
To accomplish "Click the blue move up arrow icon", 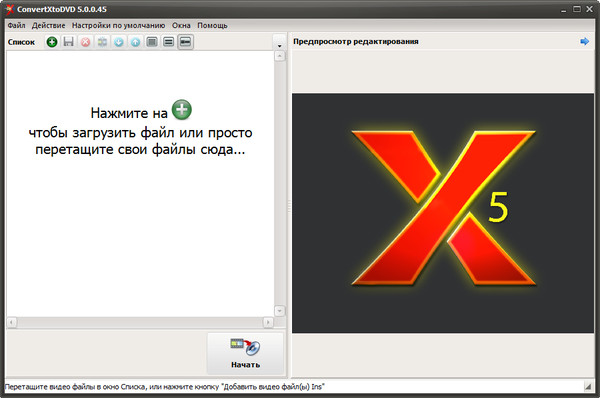I will coord(135,42).
